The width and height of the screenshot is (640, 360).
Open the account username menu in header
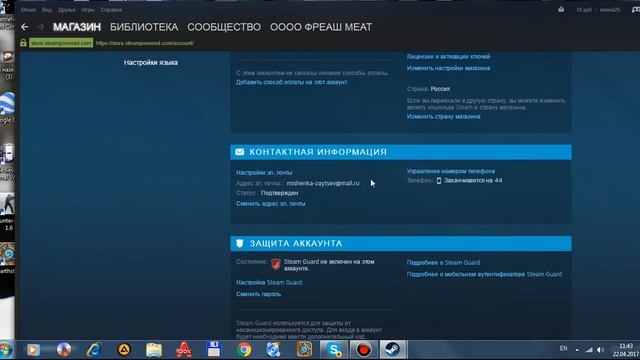click(610, 10)
